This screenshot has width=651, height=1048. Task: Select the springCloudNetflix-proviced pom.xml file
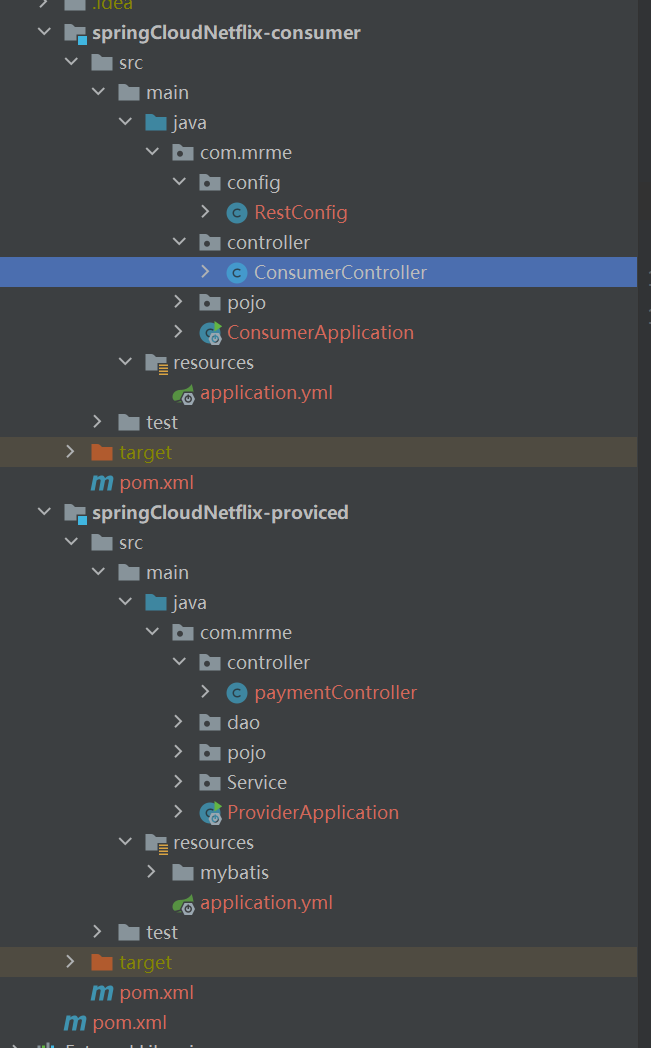tap(156, 993)
